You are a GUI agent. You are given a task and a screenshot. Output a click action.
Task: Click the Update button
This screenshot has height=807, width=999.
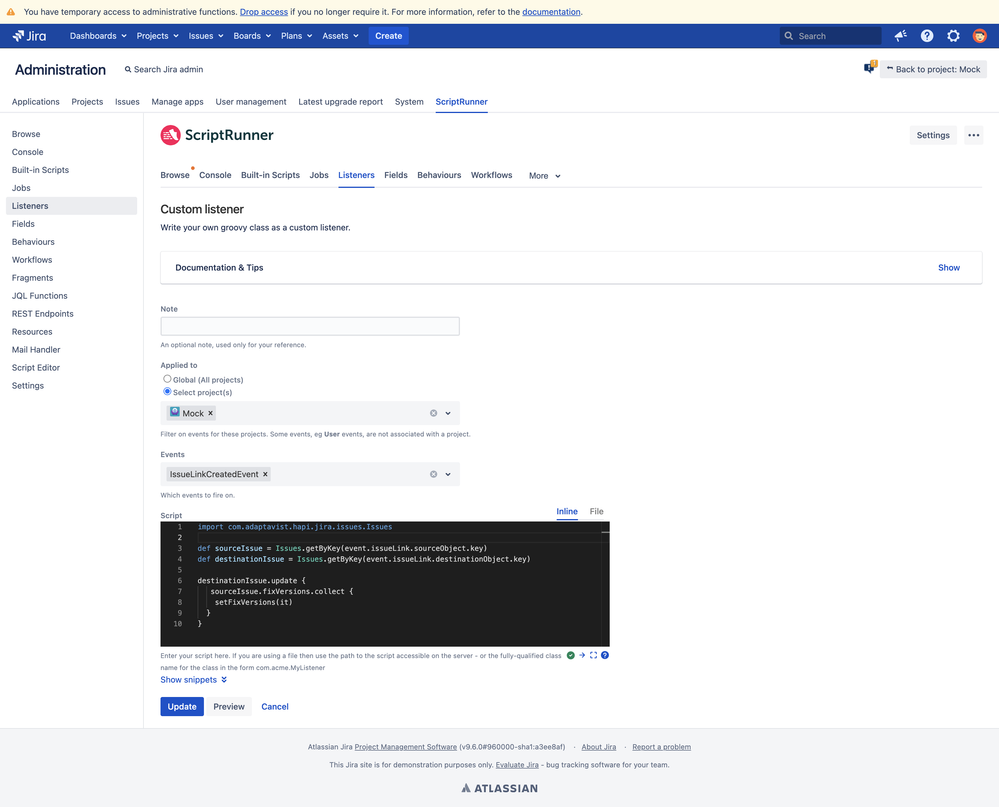pyautogui.click(x=182, y=706)
